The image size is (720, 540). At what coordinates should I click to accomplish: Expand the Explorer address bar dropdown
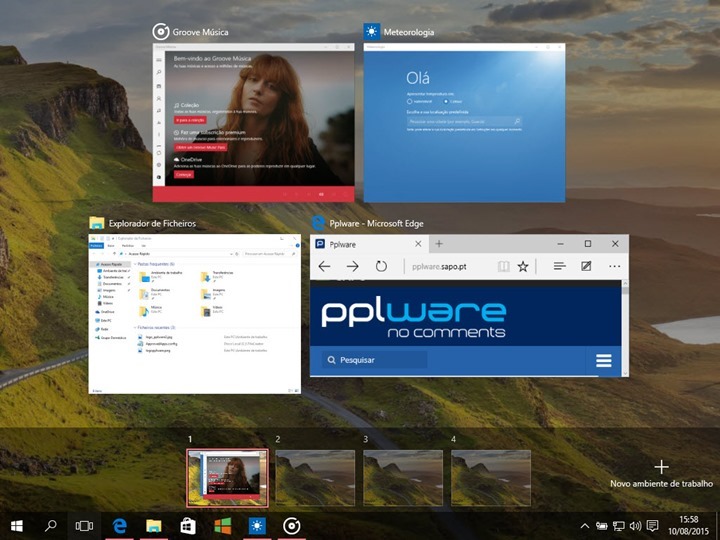point(231,253)
